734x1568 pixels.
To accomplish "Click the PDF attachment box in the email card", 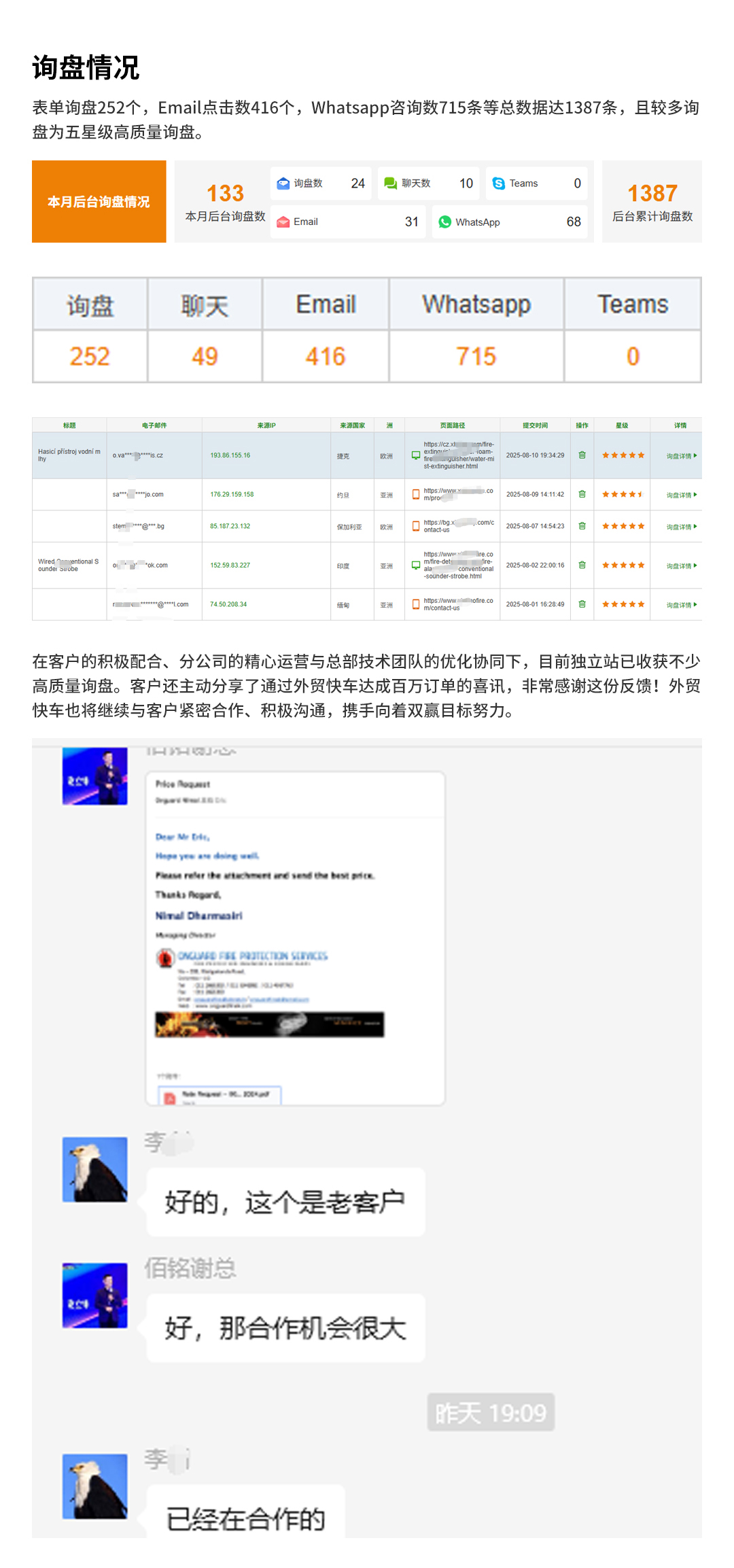I will [x=220, y=1095].
